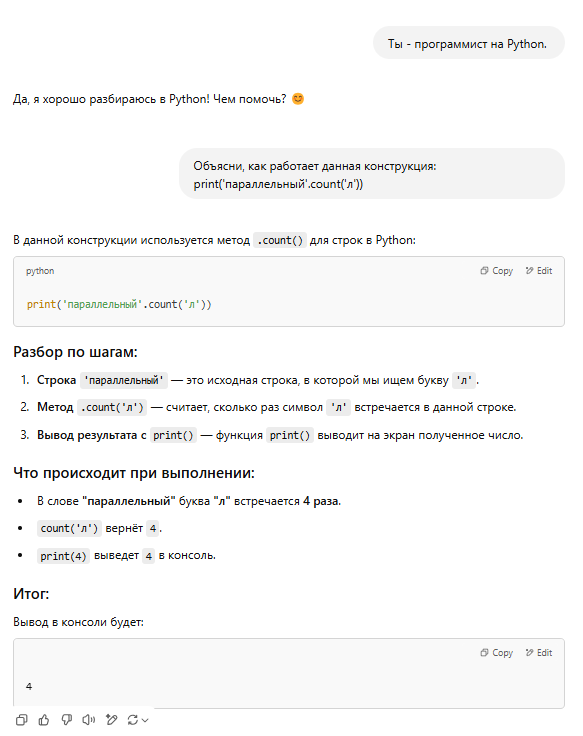The width and height of the screenshot is (583, 736).
Task: Click the inline .count() code chip in the intro
Action: pos(280,240)
